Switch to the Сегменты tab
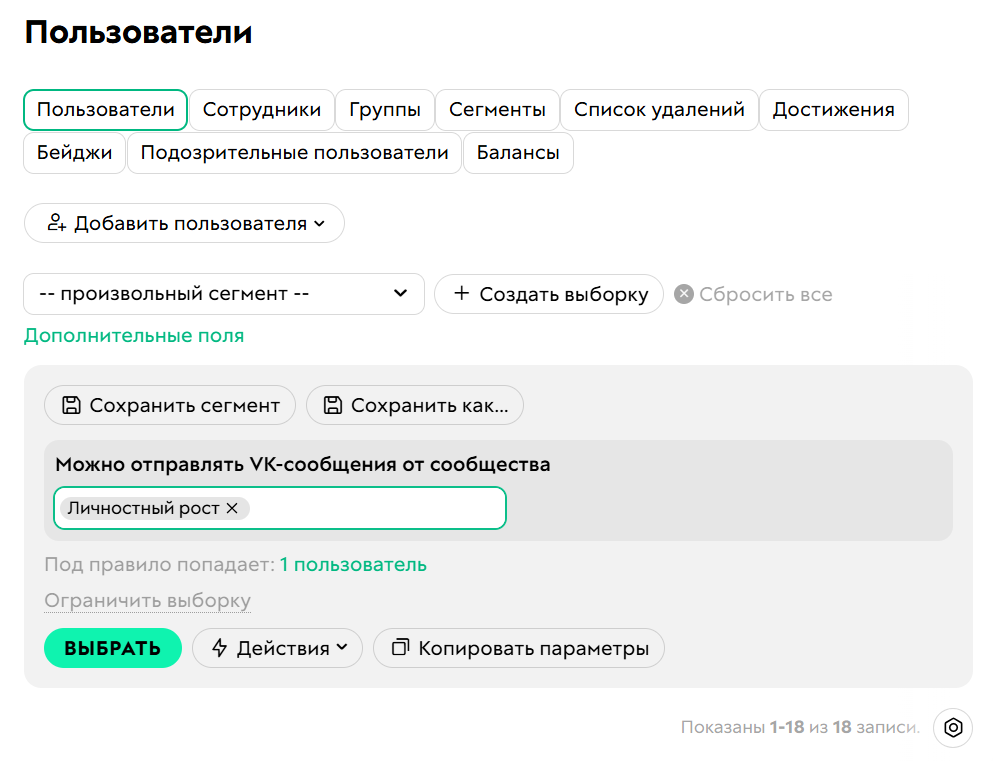The image size is (993, 761). click(497, 110)
